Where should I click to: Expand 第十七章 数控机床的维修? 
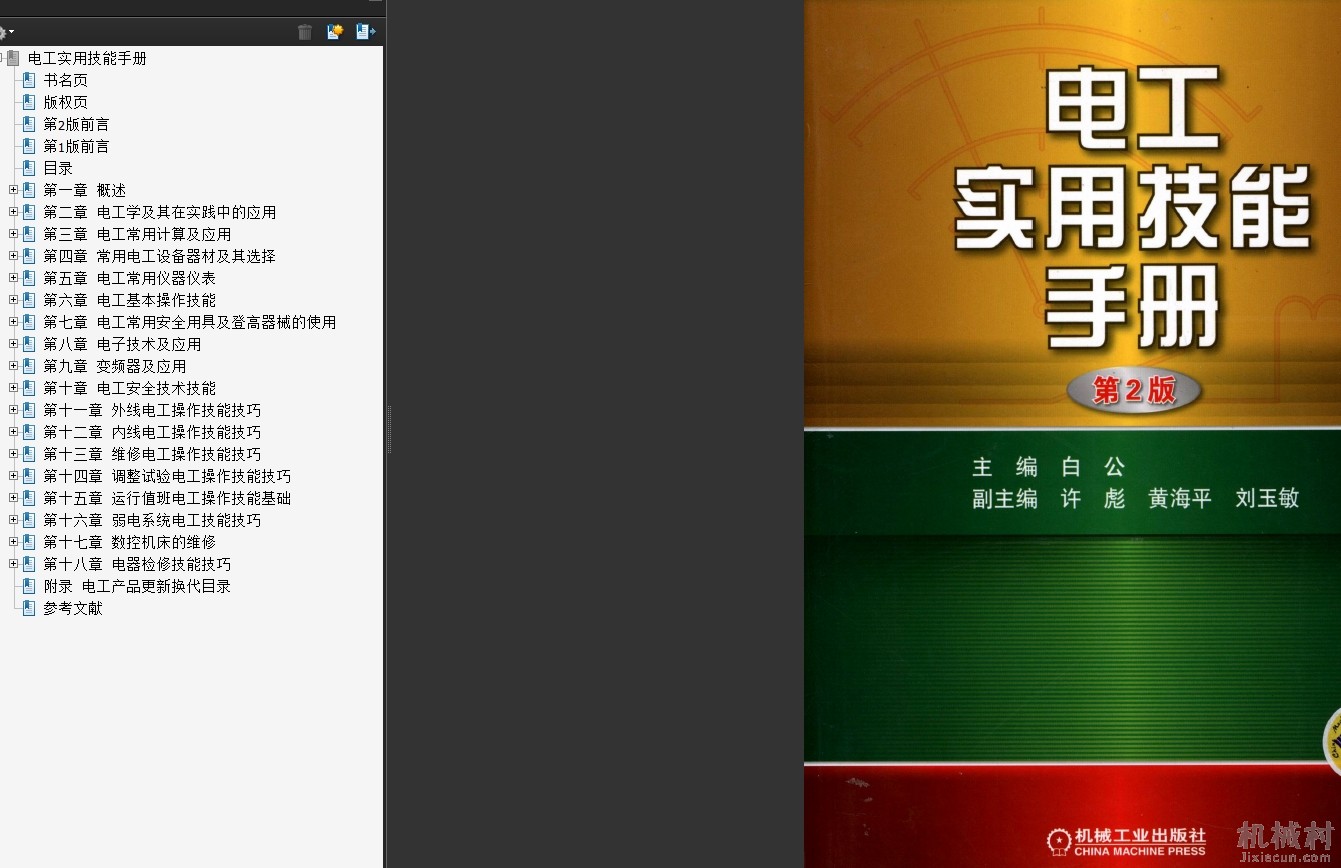(13, 542)
